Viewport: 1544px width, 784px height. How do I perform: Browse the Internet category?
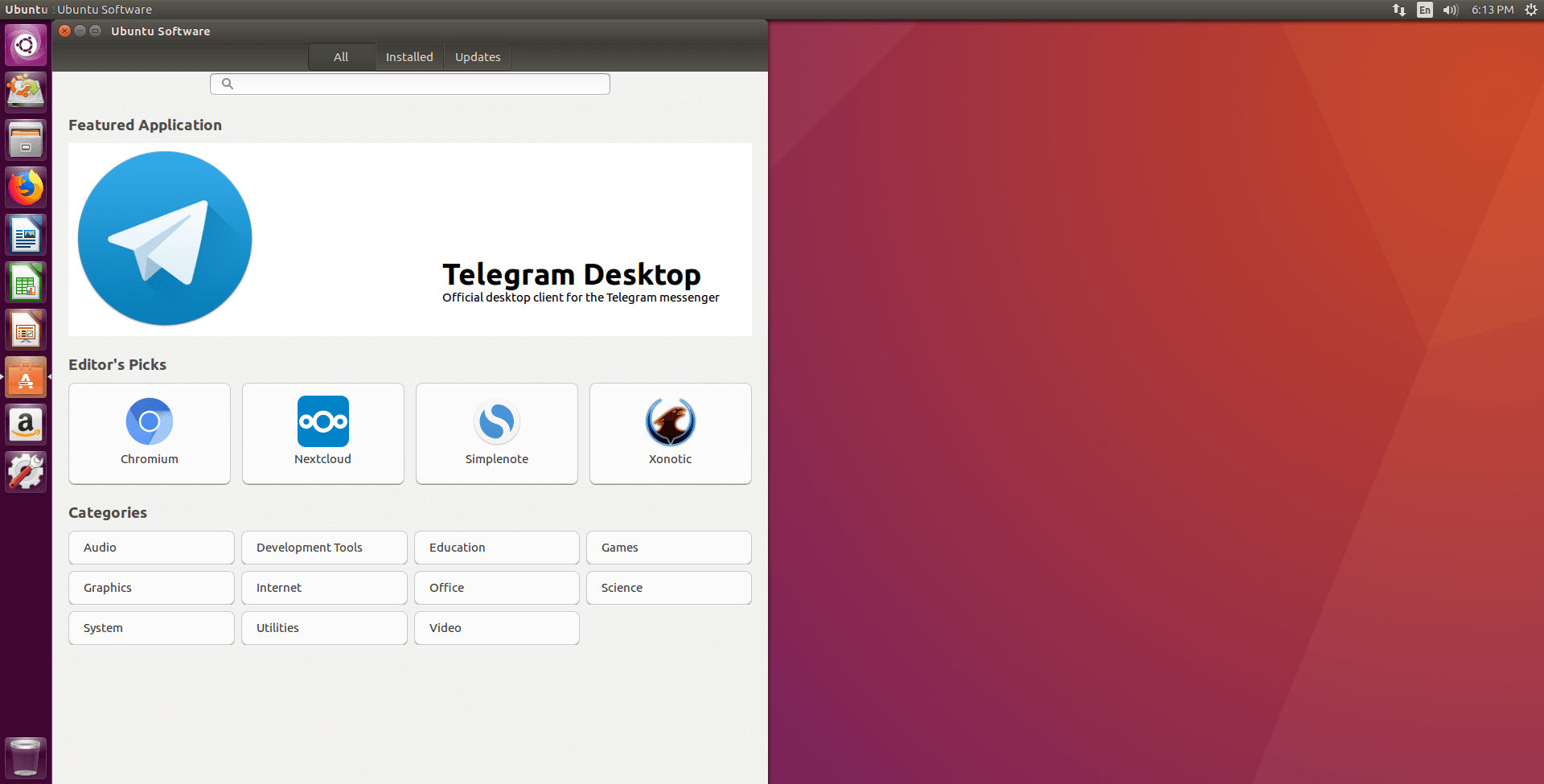click(324, 588)
